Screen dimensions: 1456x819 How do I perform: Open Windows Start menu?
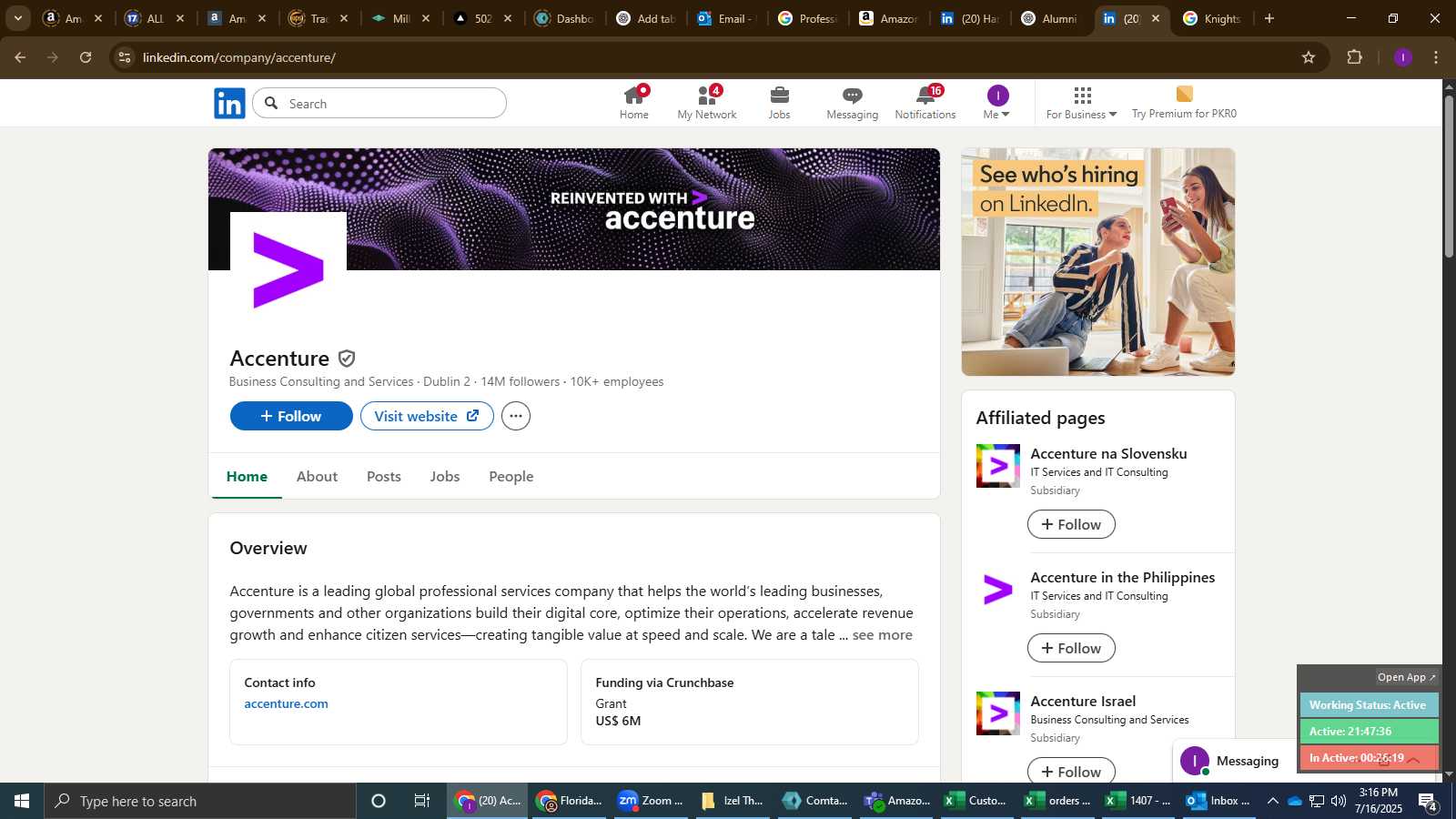tap(22, 801)
